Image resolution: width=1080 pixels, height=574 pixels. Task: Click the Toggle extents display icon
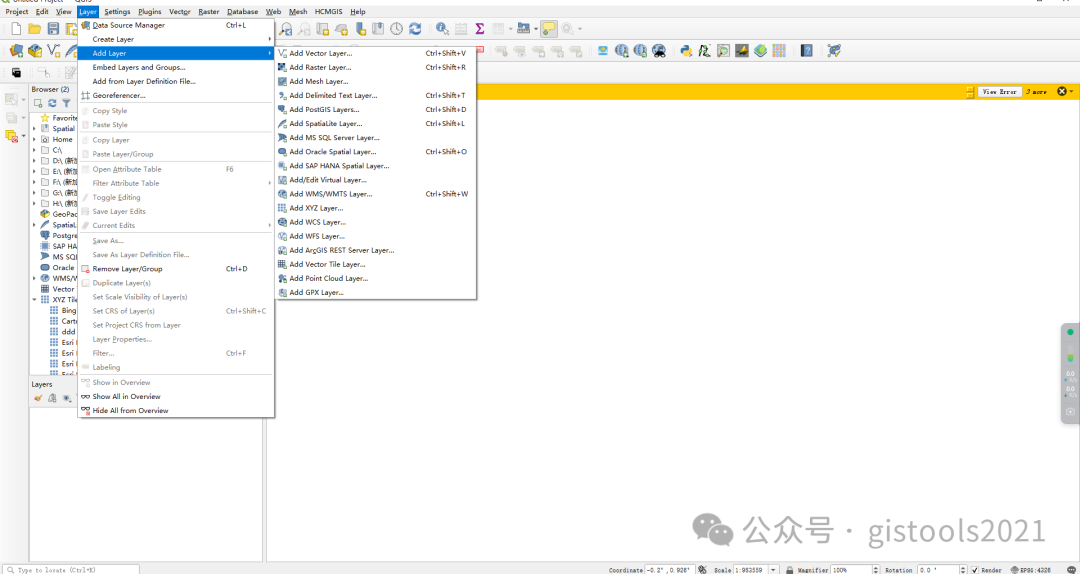pyautogui.click(x=702, y=570)
